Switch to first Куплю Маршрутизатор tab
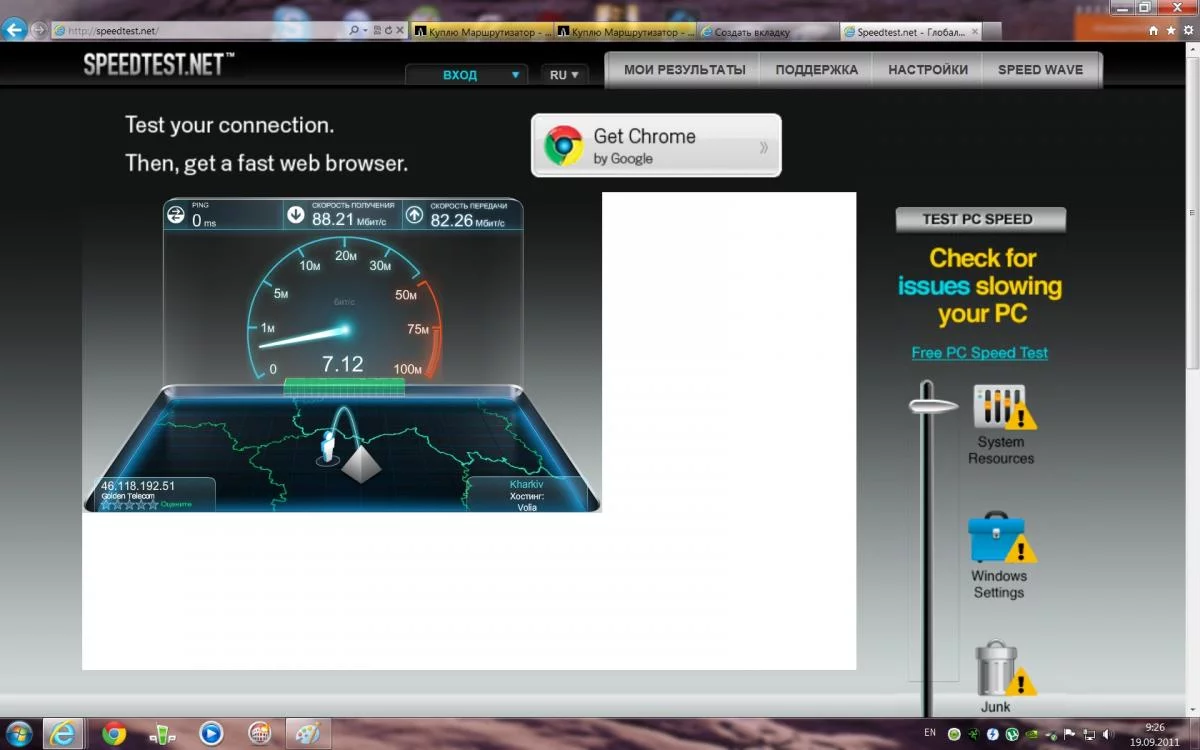1200x750 pixels. 482,31
